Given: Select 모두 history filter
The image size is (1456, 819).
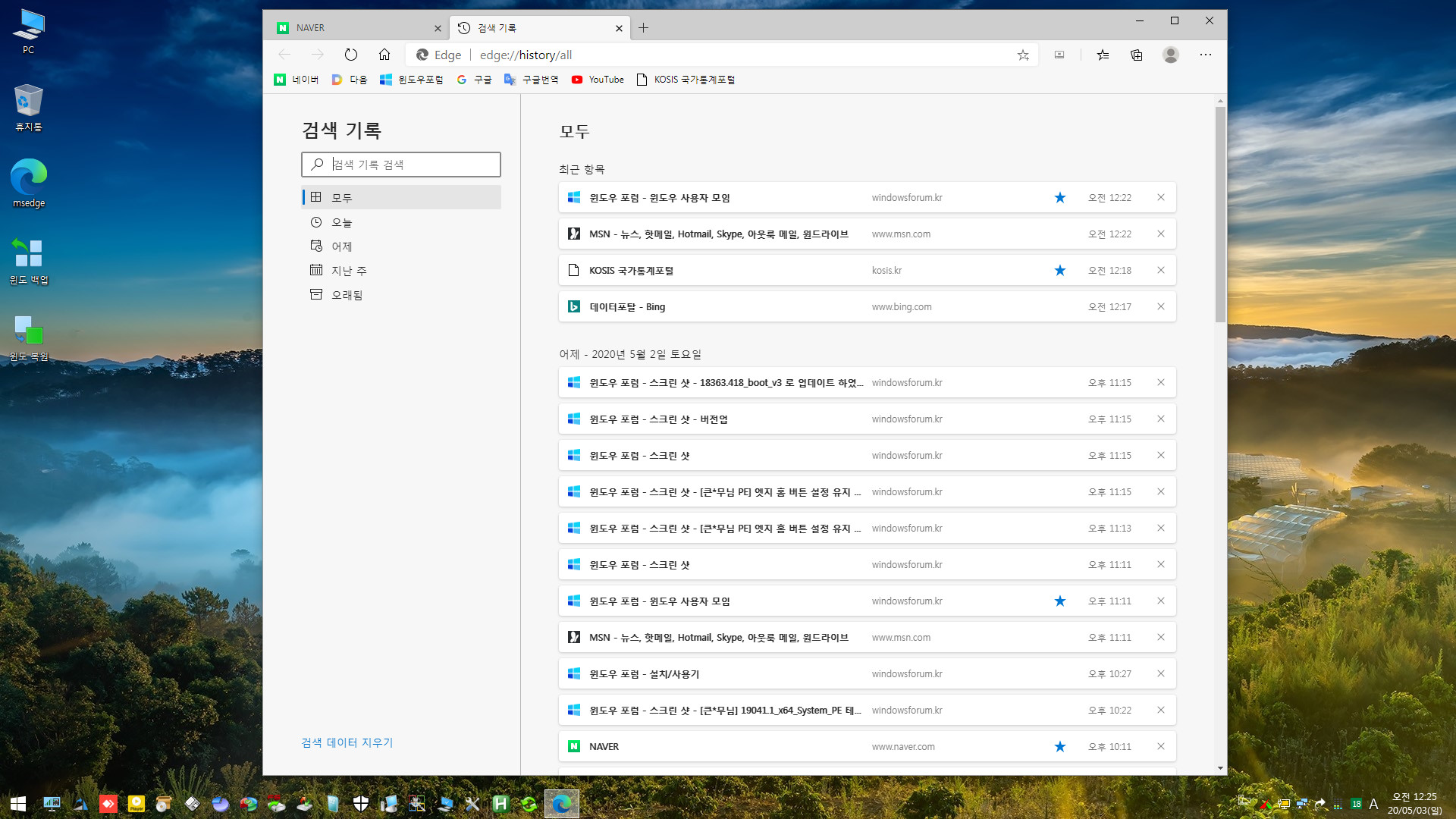Looking at the screenshot, I should coord(401,197).
